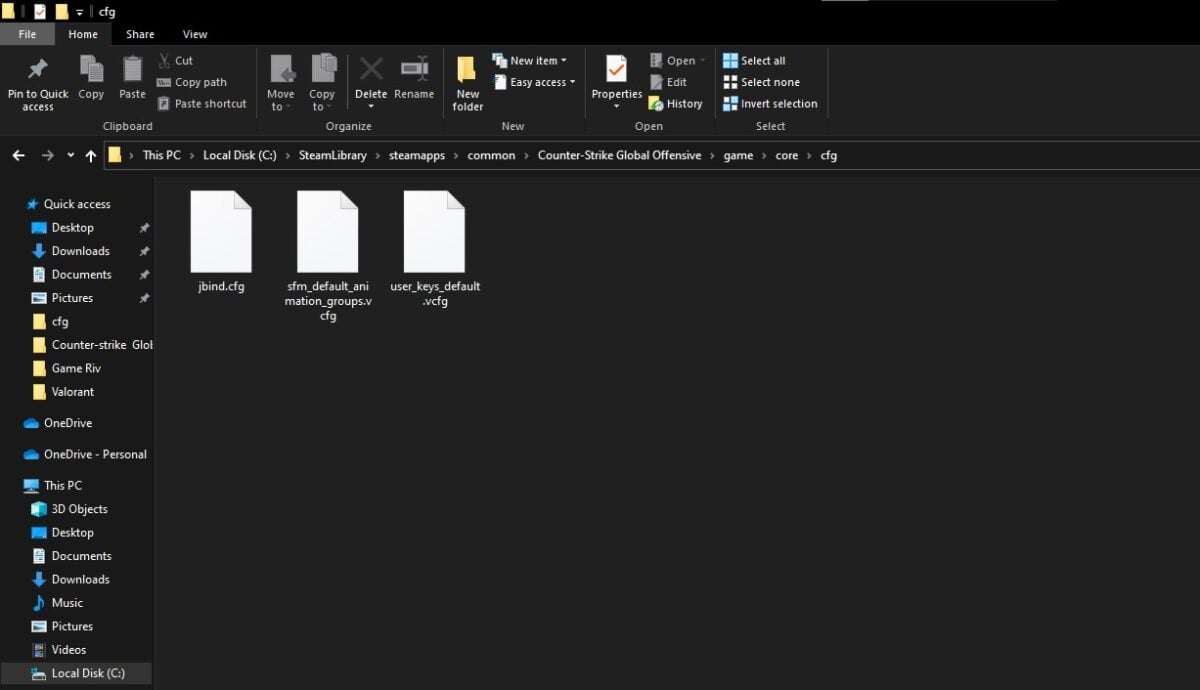Click Select none

761,82
